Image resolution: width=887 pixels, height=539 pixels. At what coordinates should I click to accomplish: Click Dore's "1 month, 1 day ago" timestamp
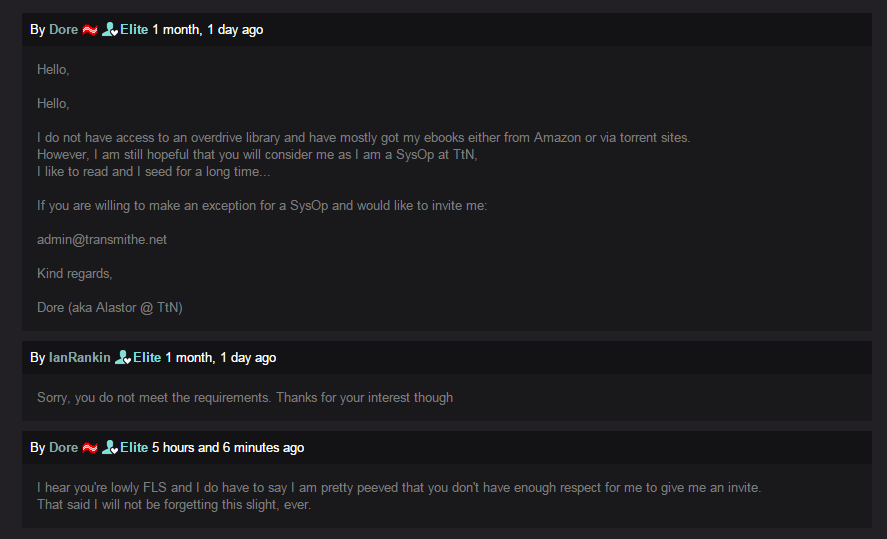pos(208,30)
